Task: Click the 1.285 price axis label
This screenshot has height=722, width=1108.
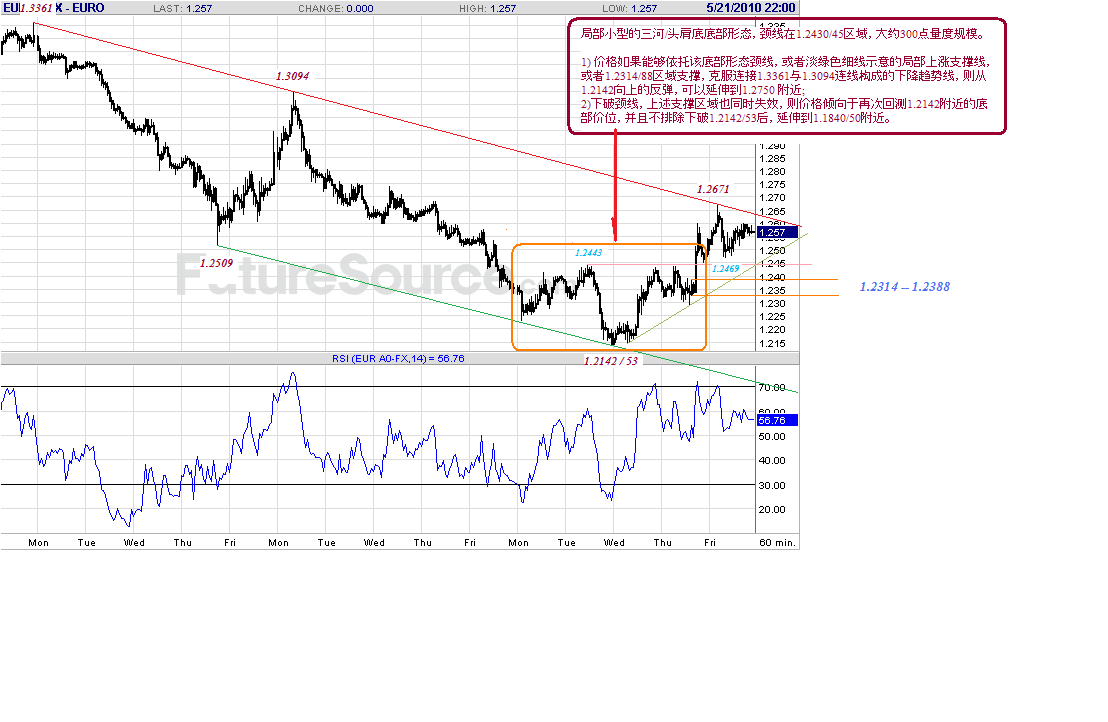Action: [772, 158]
